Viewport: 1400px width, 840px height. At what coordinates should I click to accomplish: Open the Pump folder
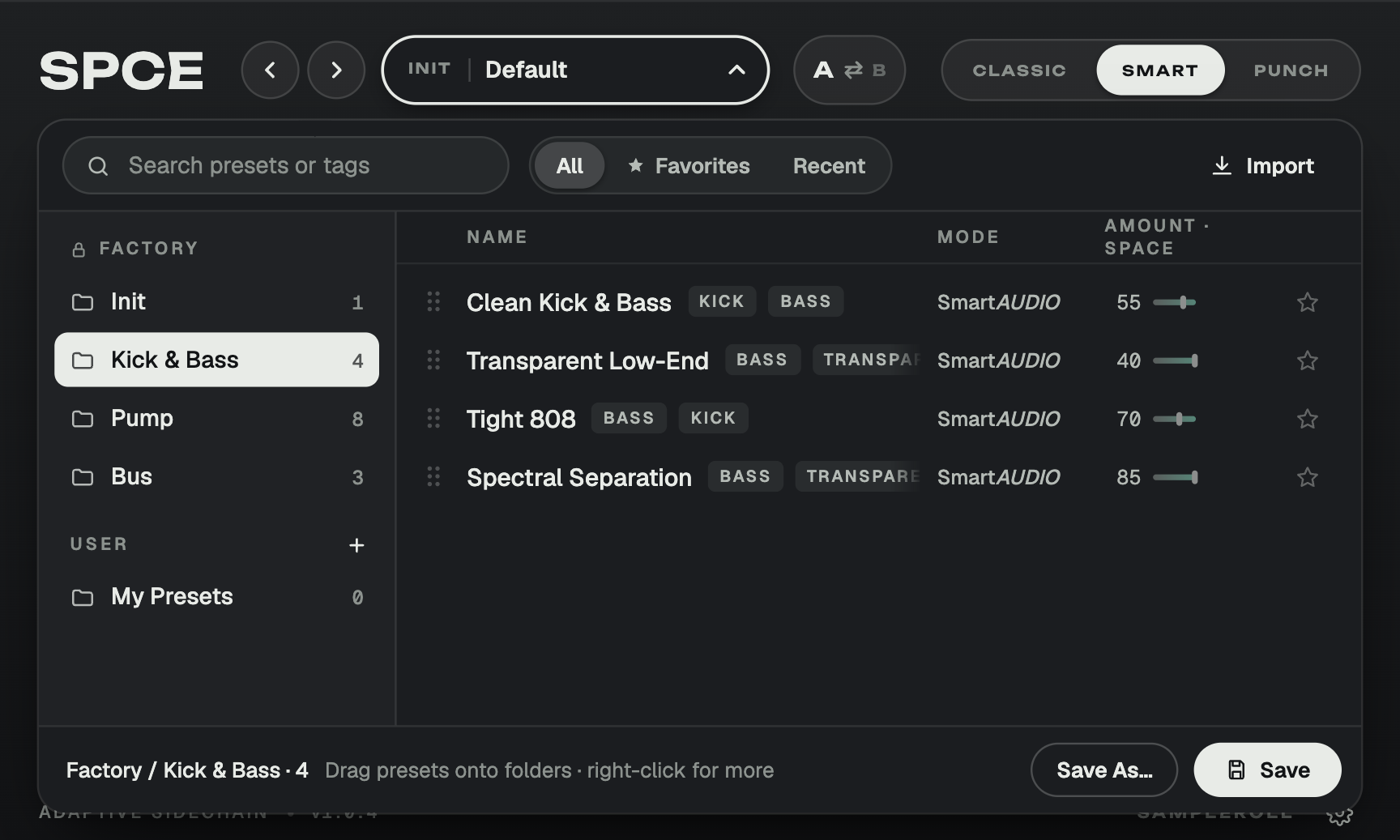(216, 419)
